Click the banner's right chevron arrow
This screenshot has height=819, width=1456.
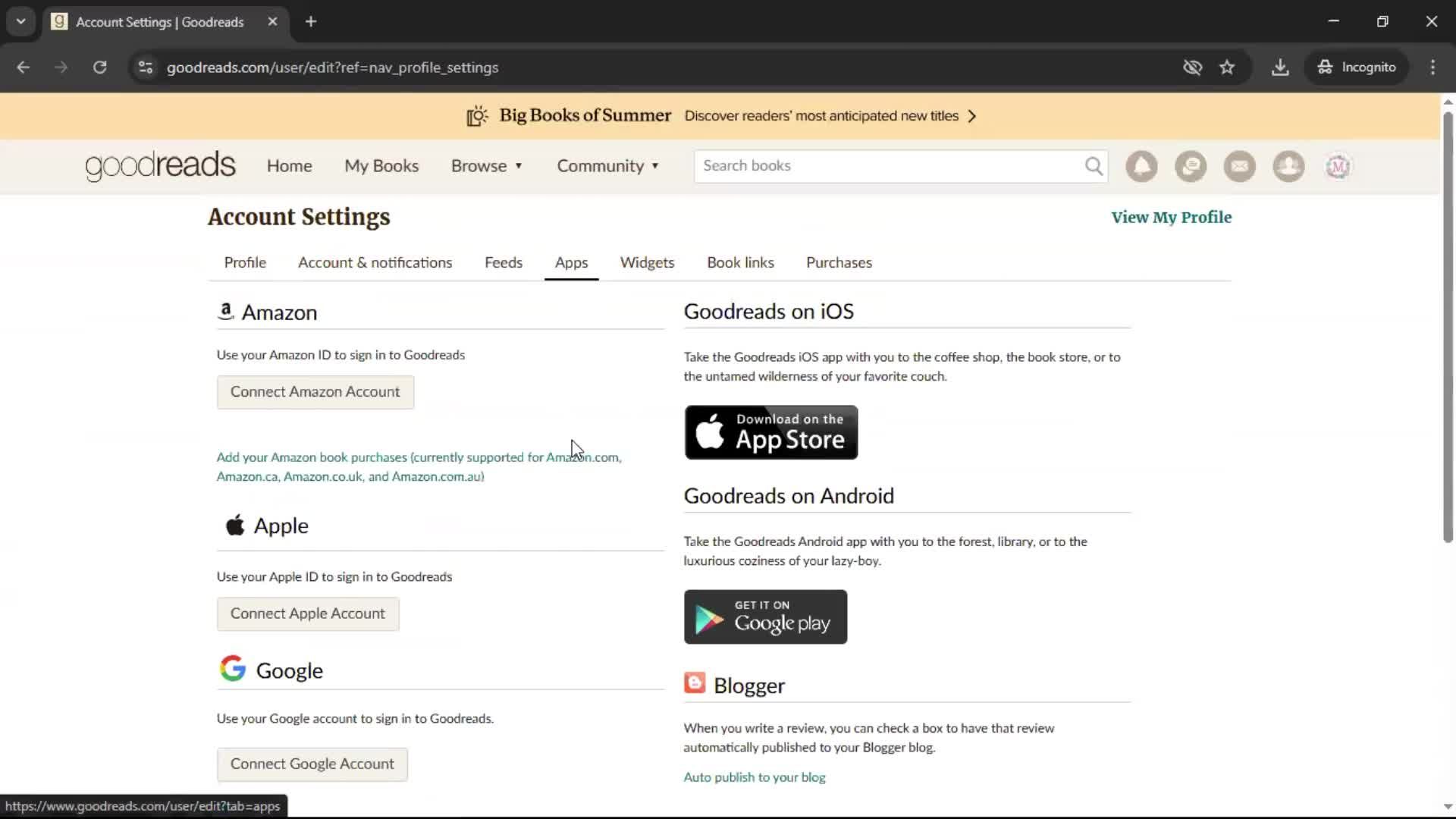pos(972,116)
